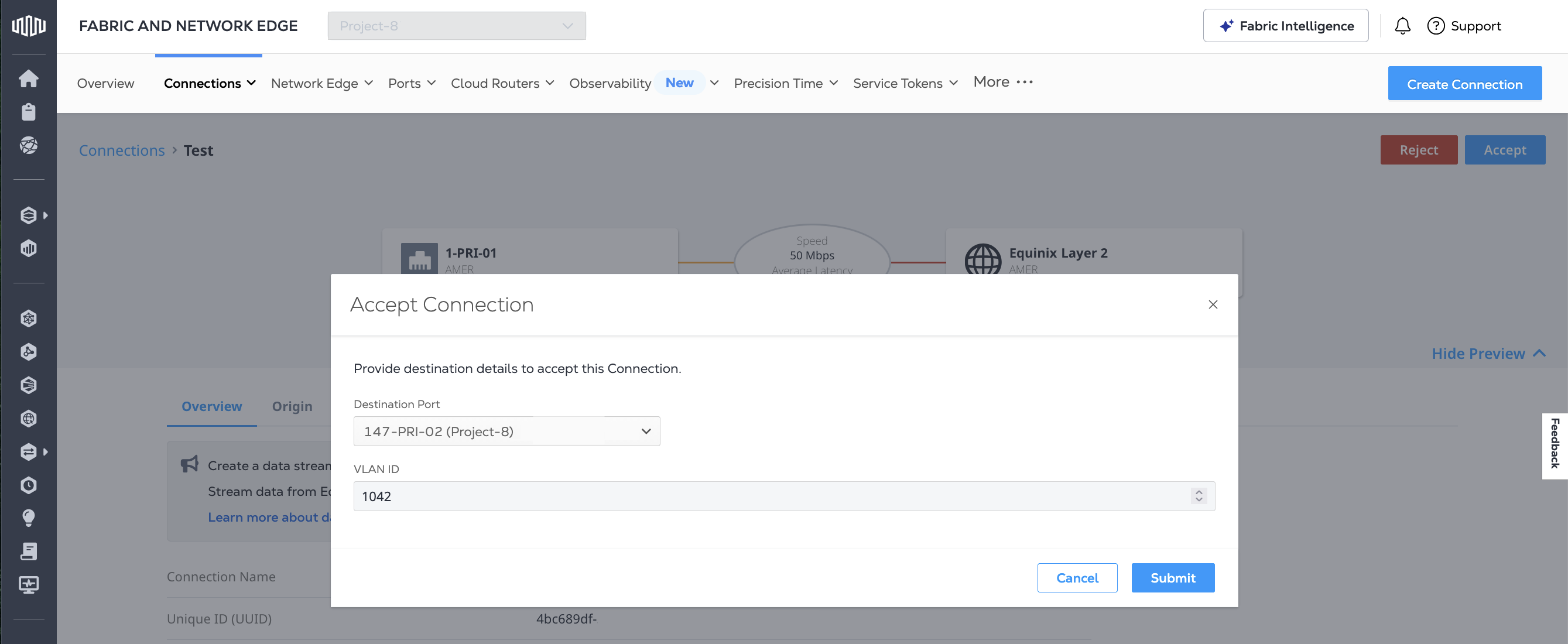The image size is (1568, 644).
Task: Submit the Accept Connection form
Action: [1172, 578]
